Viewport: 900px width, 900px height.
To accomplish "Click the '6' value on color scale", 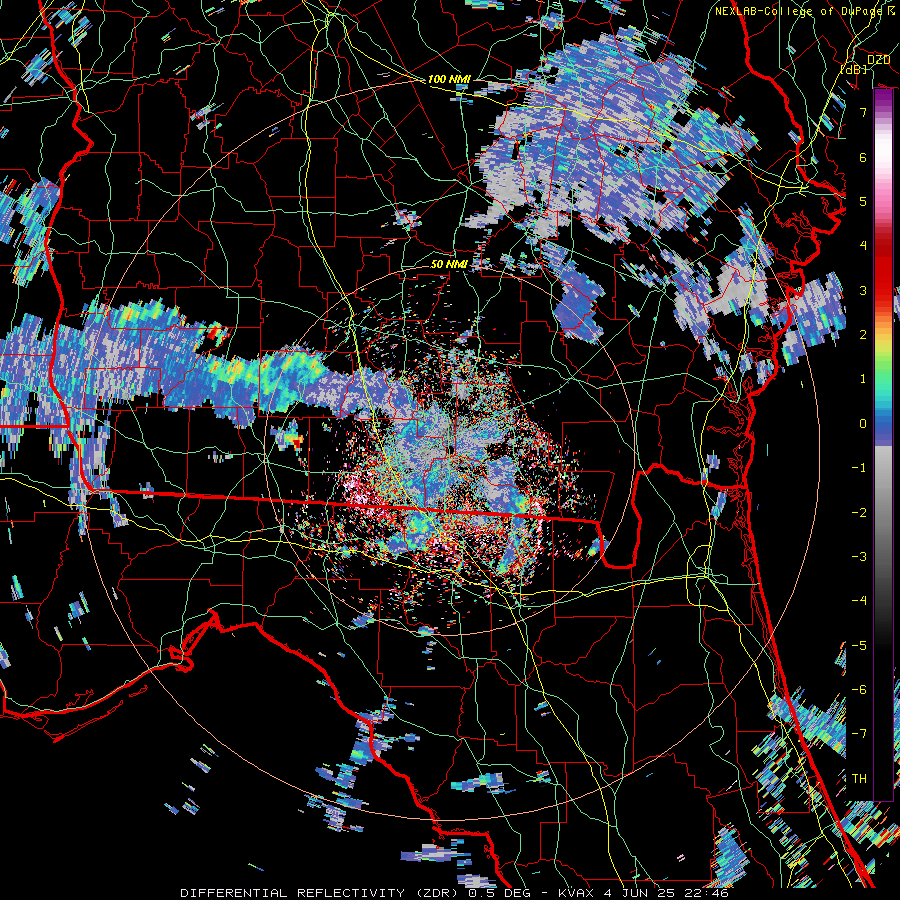I will 863,157.
